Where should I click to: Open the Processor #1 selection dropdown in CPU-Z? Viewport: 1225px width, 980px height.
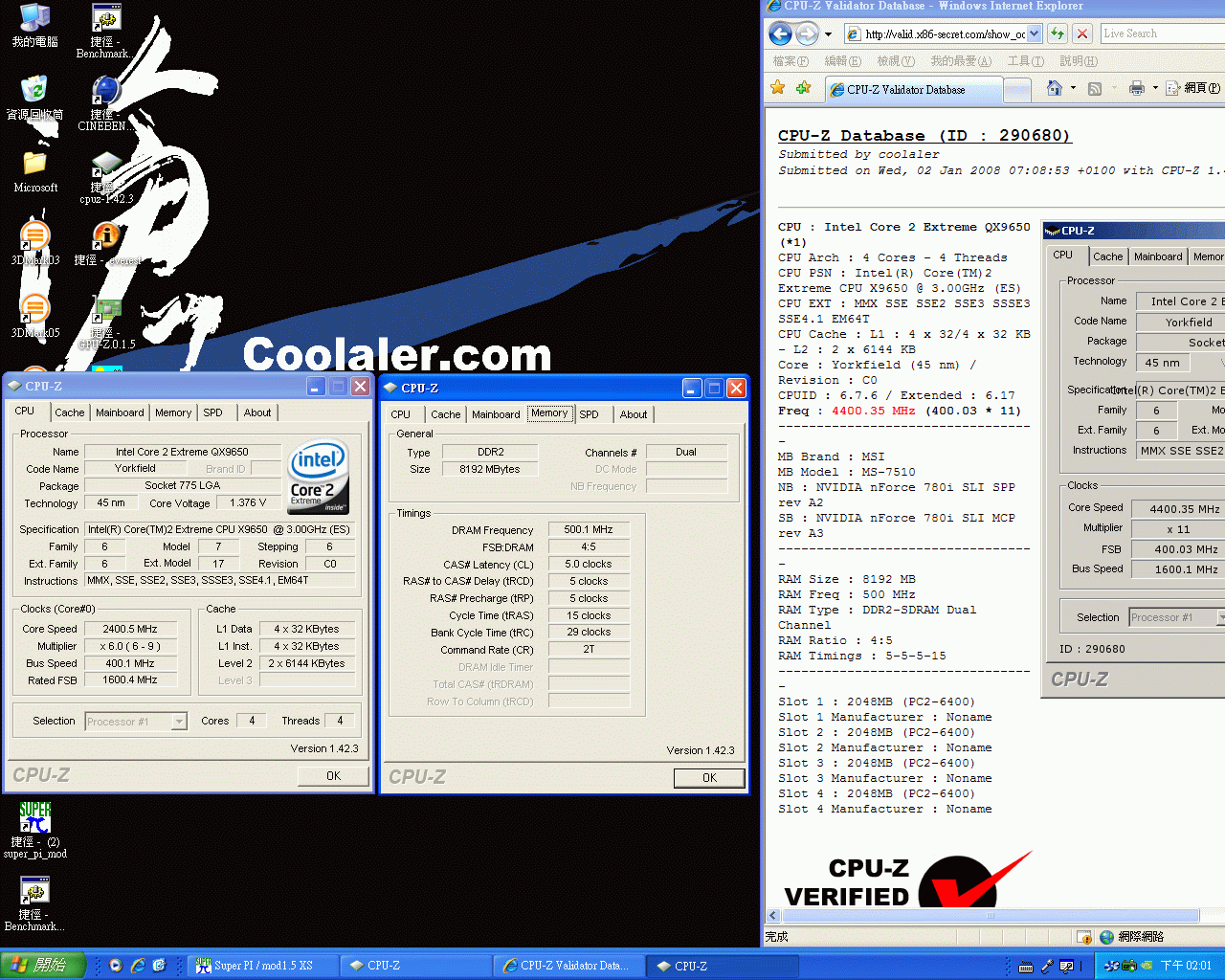click(x=179, y=722)
